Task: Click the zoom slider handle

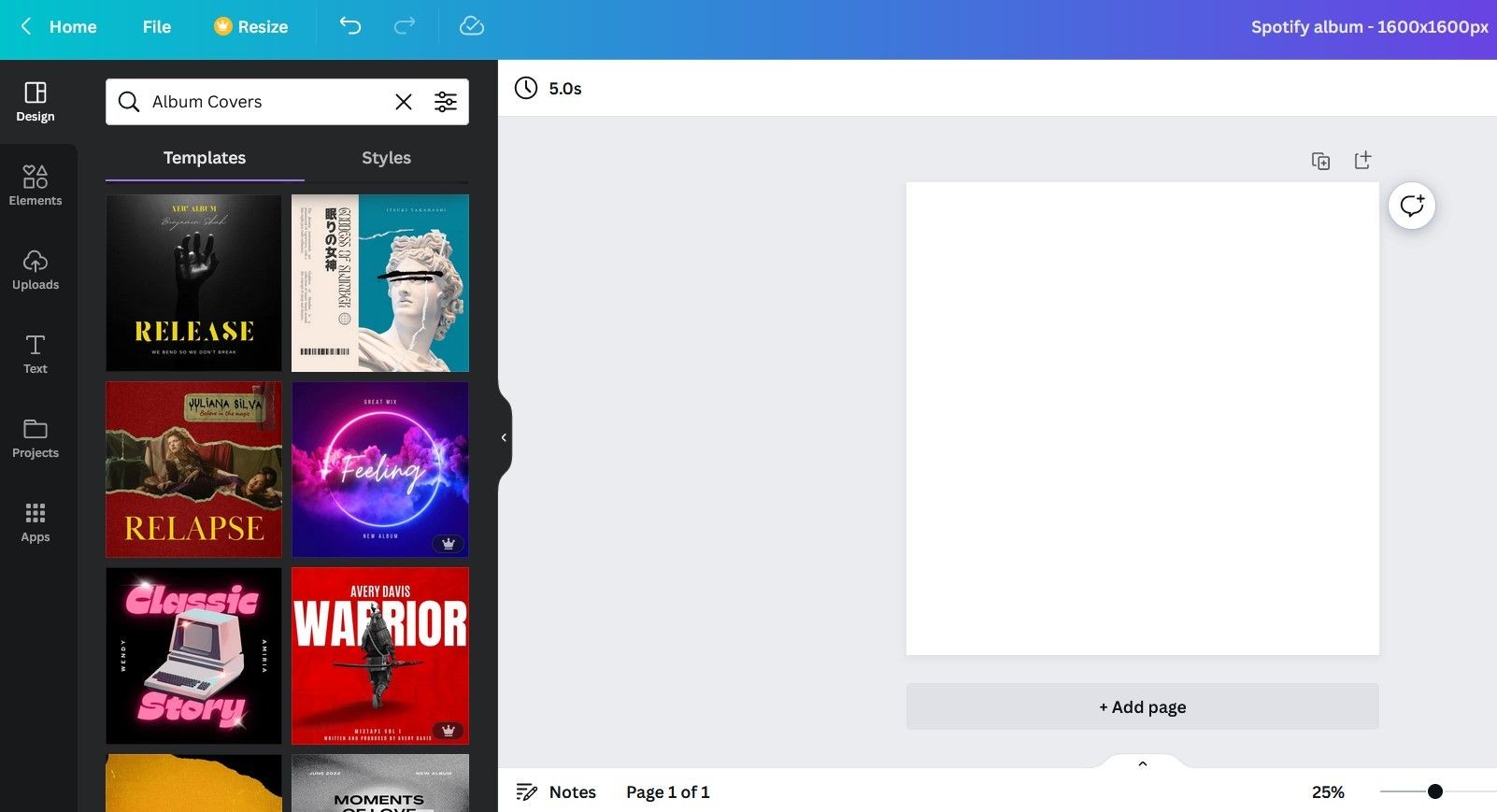Action: tap(1435, 791)
